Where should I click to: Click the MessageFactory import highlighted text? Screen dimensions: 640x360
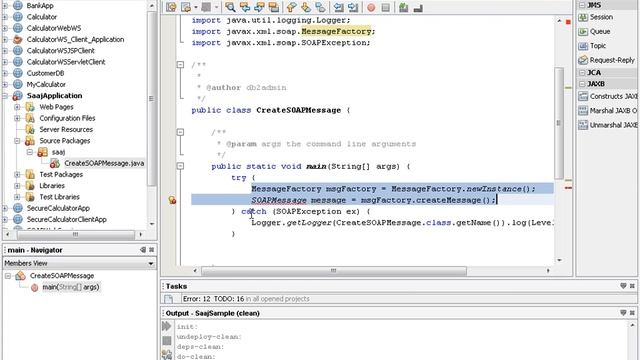tap(336, 31)
